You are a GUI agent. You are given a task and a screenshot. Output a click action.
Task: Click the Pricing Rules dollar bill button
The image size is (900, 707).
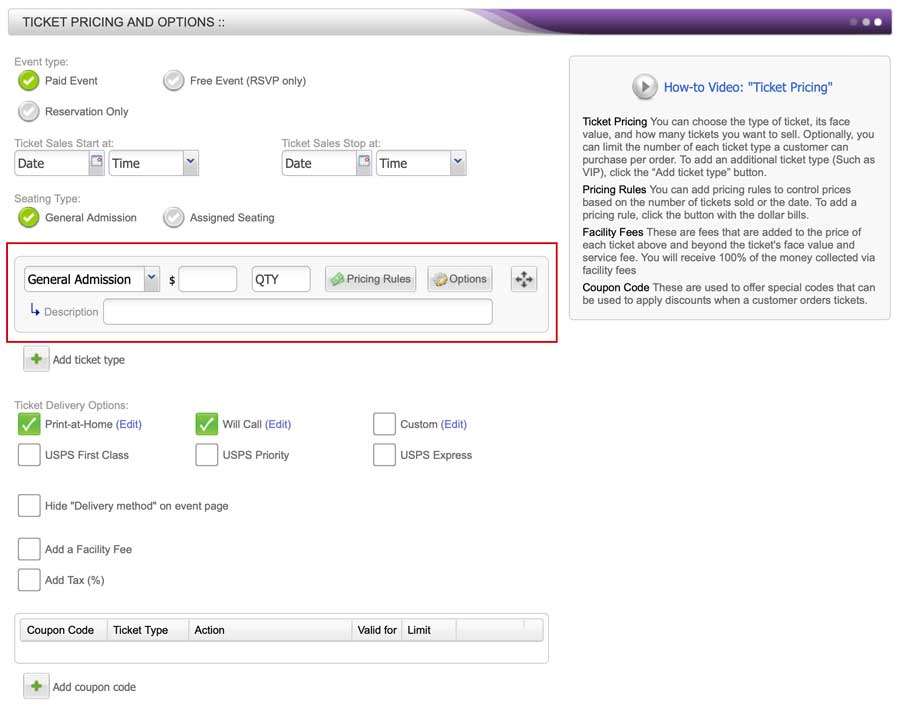pos(370,279)
